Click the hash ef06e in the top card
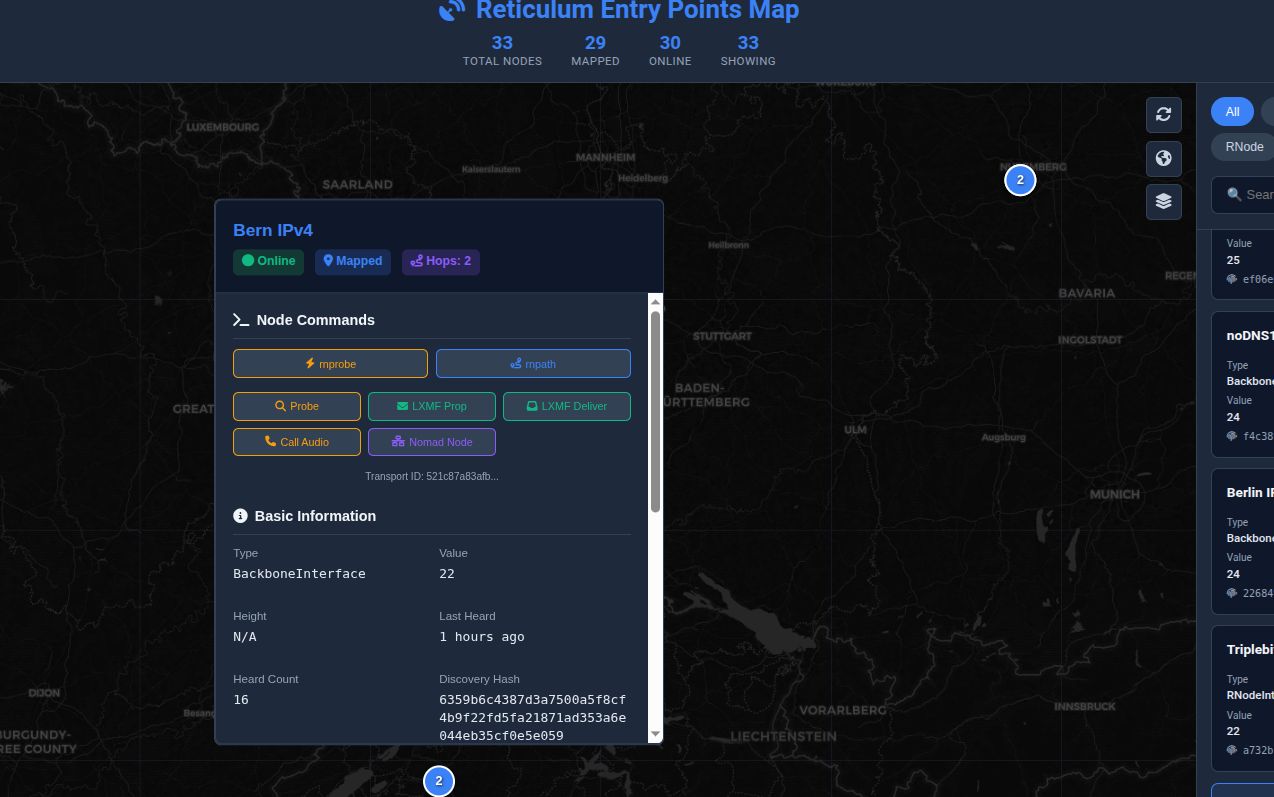 [1257, 279]
